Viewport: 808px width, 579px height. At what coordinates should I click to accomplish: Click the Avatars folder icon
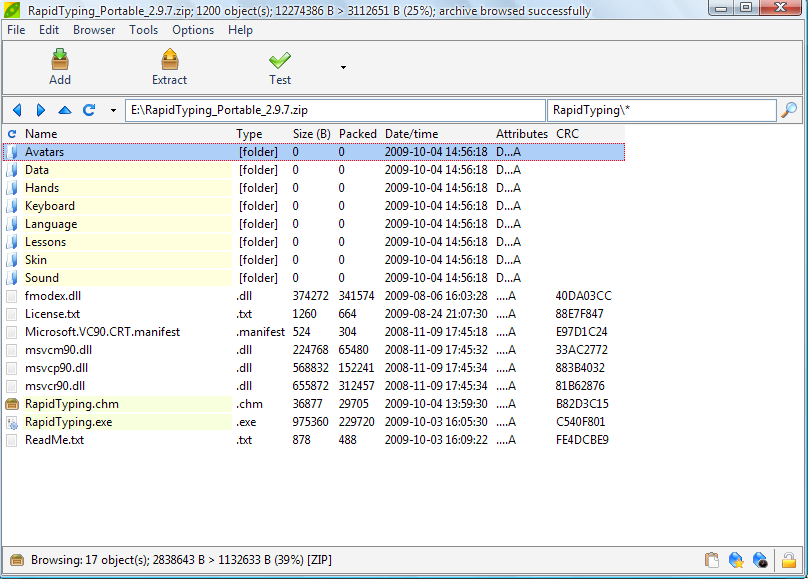click(x=12, y=152)
